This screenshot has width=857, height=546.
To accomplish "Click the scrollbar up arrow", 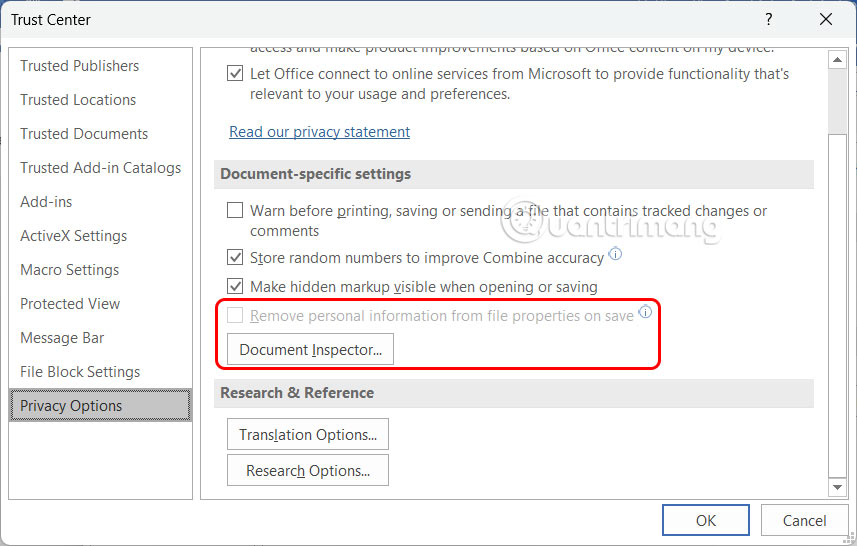I will (838, 60).
